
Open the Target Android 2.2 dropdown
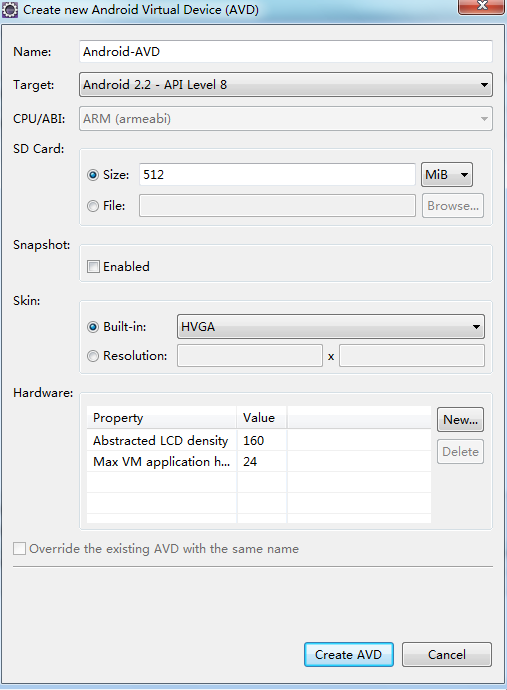coord(286,84)
